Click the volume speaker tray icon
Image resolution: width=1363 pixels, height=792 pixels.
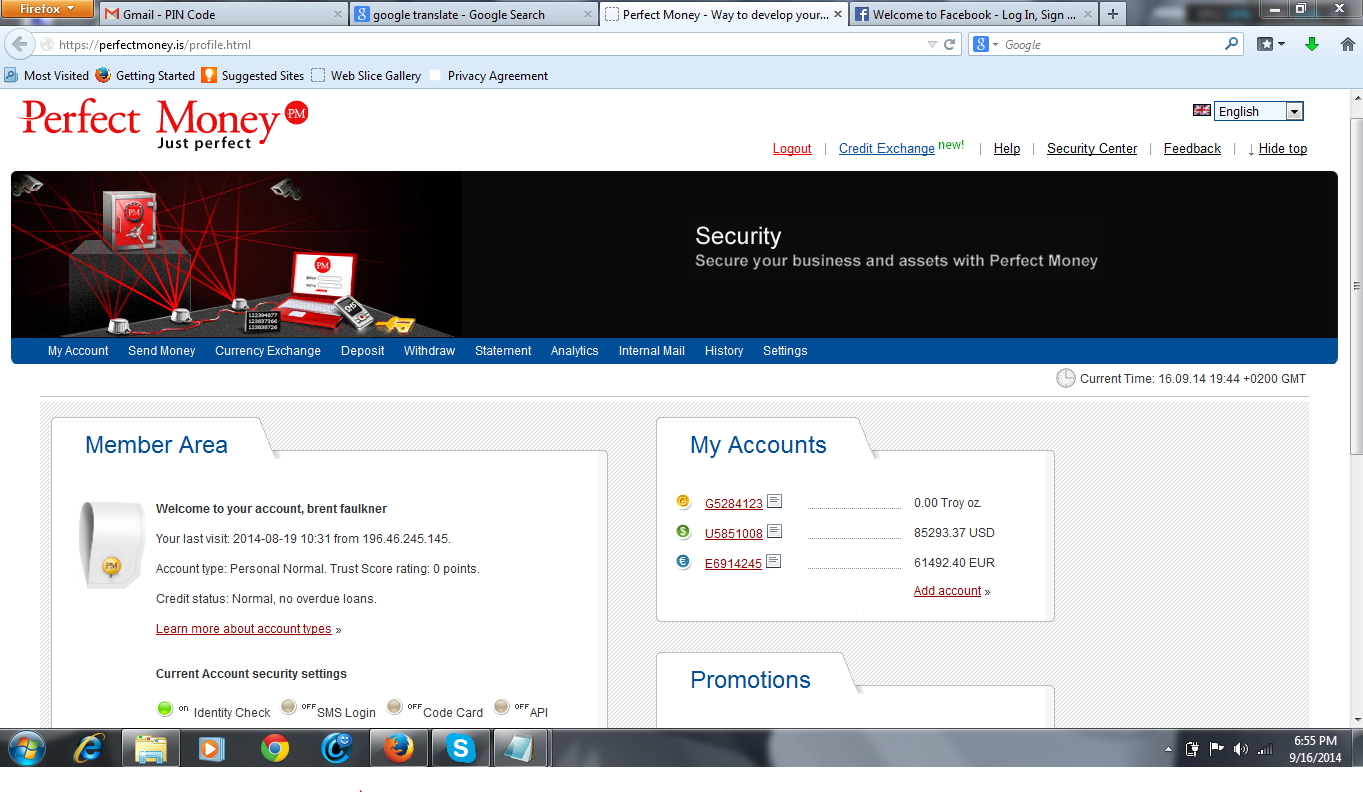coord(1241,749)
